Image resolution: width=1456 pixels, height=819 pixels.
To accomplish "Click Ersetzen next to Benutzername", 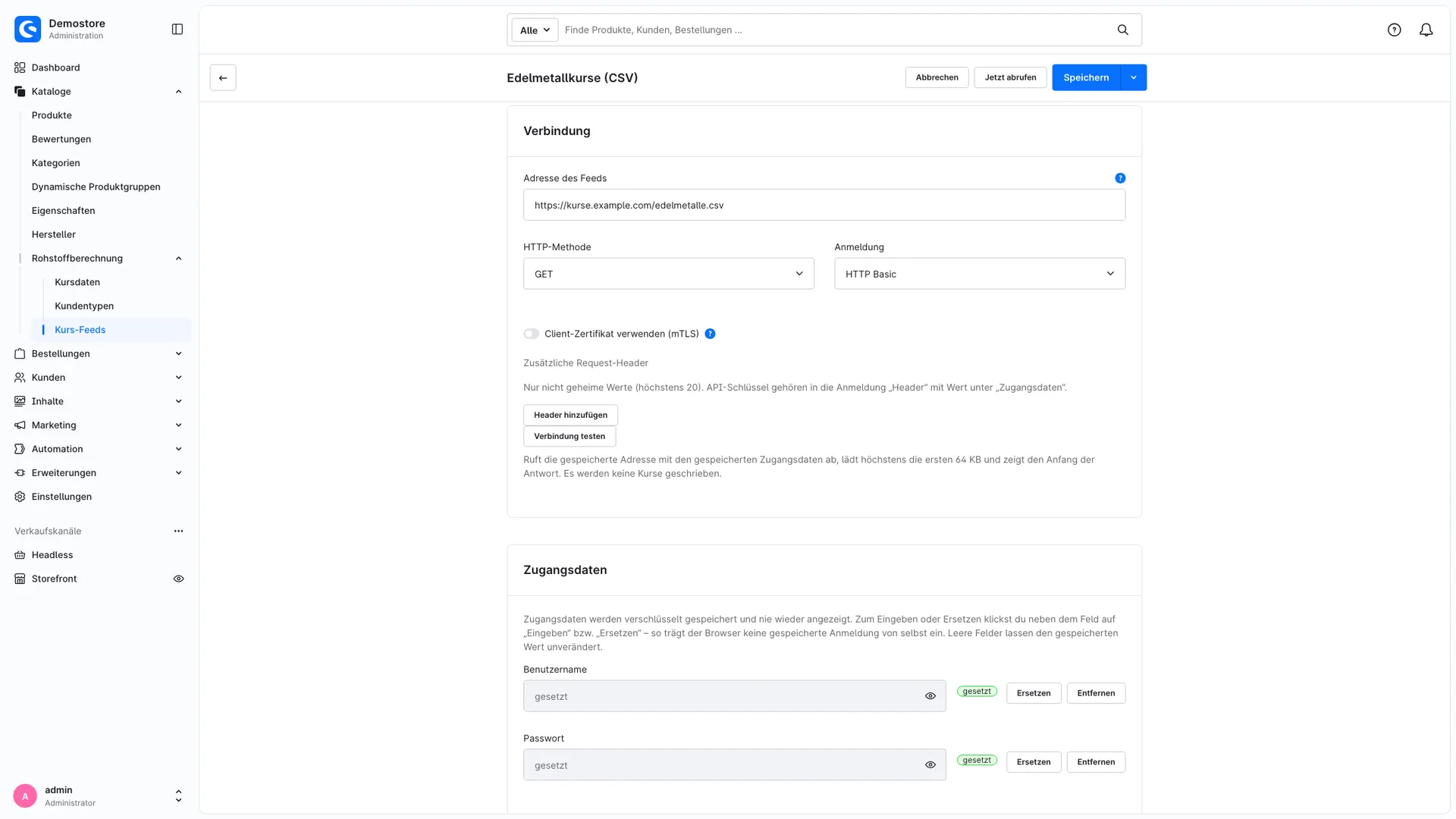I will (x=1034, y=693).
